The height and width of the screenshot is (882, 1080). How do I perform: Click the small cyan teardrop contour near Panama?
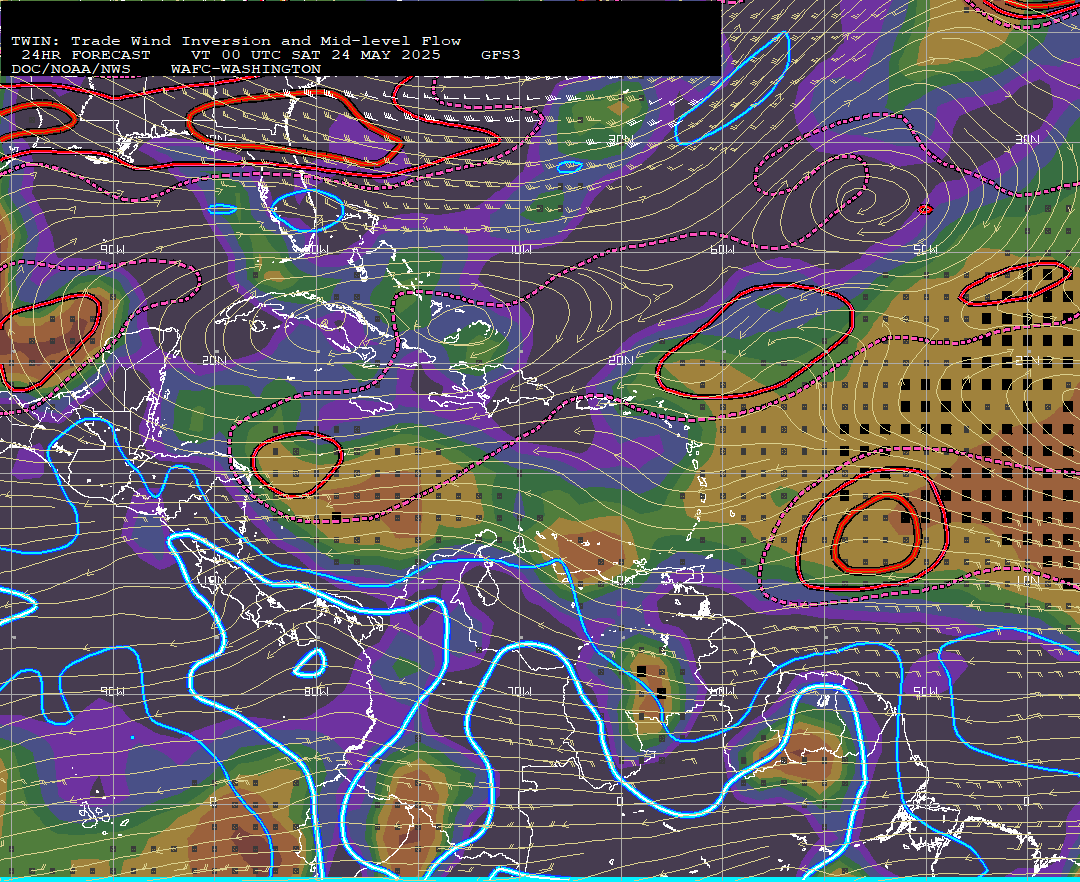click(x=311, y=662)
